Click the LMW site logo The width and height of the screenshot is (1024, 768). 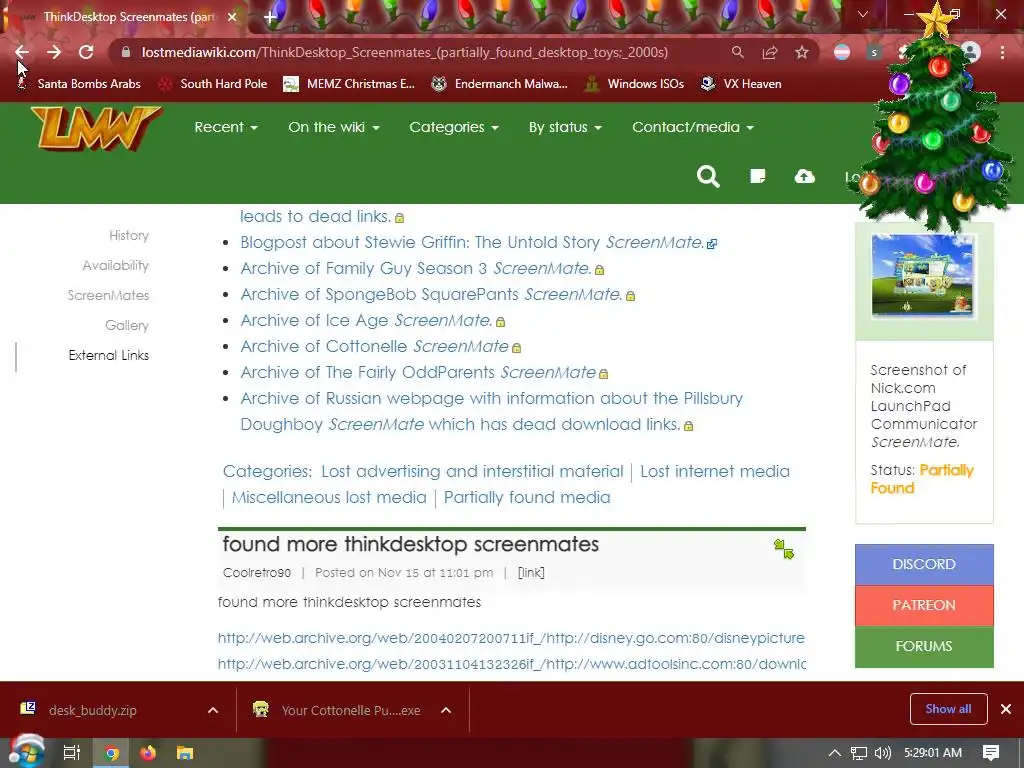95,129
